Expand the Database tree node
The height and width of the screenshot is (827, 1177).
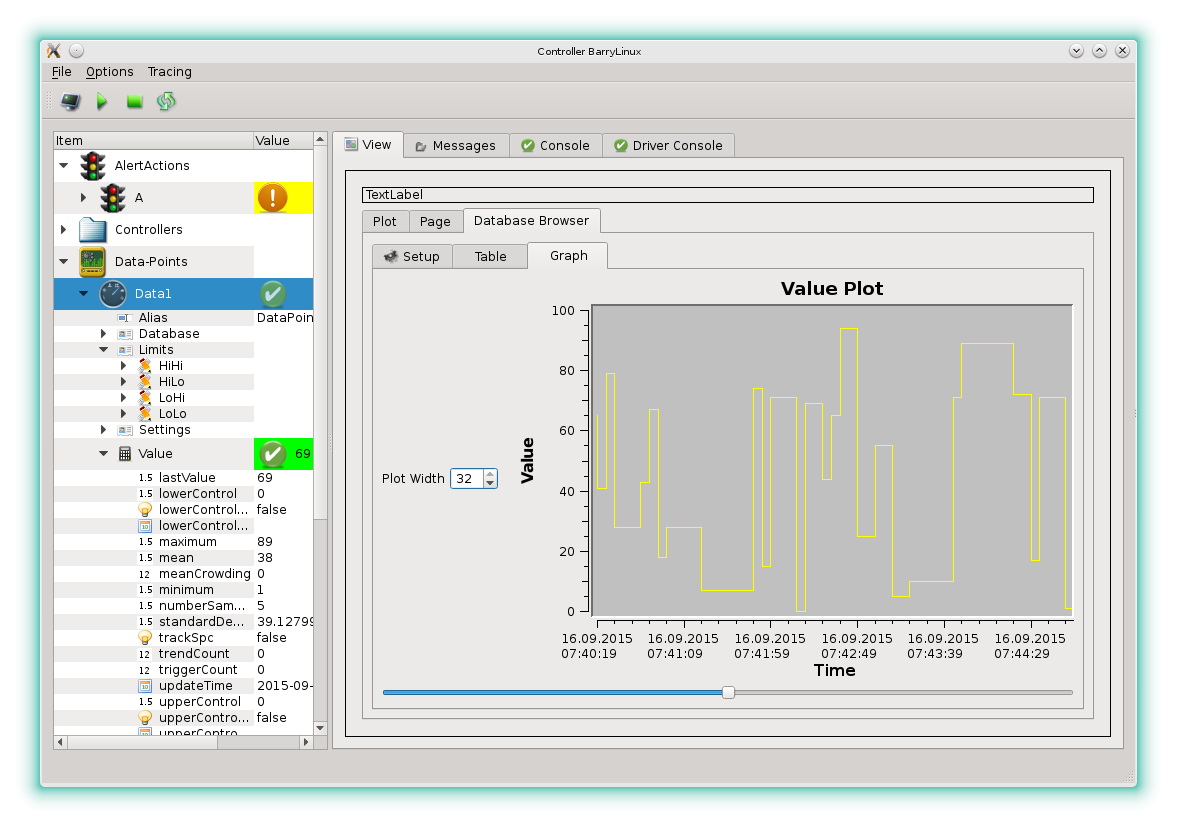click(x=104, y=334)
